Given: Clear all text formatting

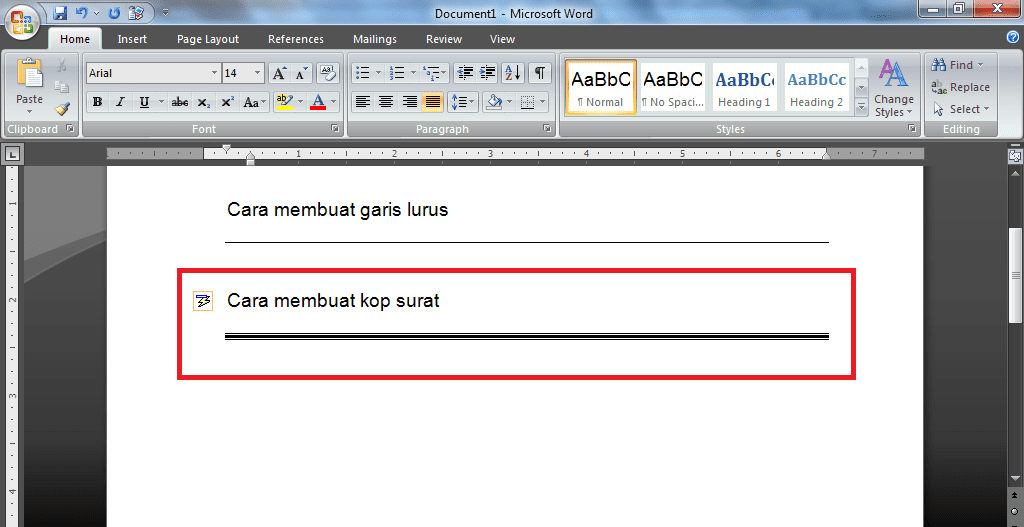Looking at the screenshot, I should click(x=327, y=73).
